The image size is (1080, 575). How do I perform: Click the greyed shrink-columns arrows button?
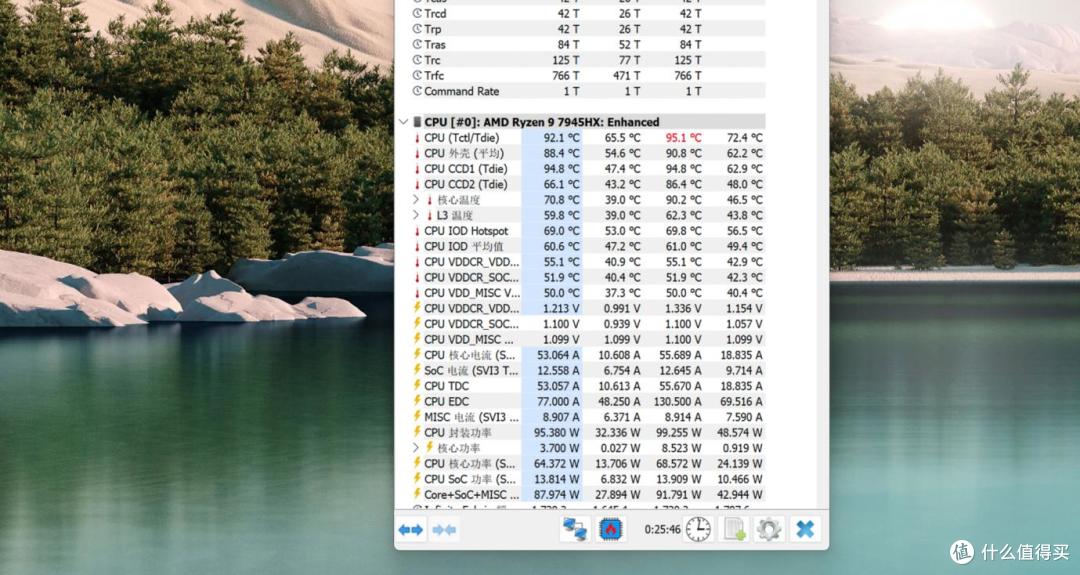pos(444,530)
